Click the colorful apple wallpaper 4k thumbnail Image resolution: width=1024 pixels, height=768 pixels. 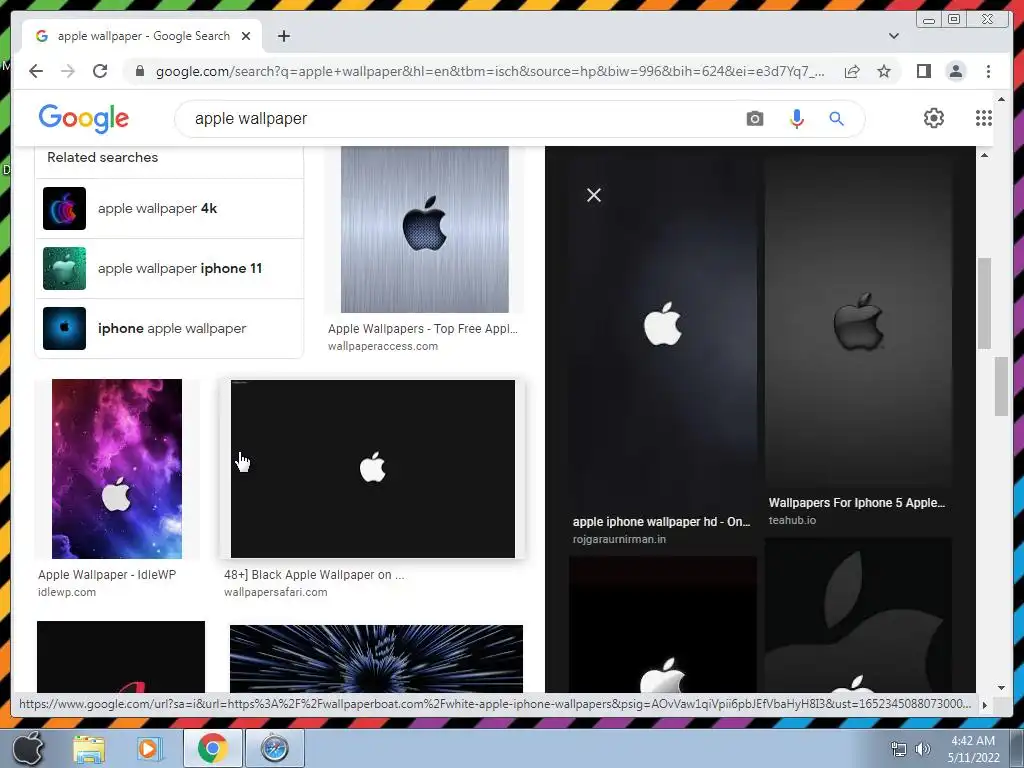tap(64, 208)
